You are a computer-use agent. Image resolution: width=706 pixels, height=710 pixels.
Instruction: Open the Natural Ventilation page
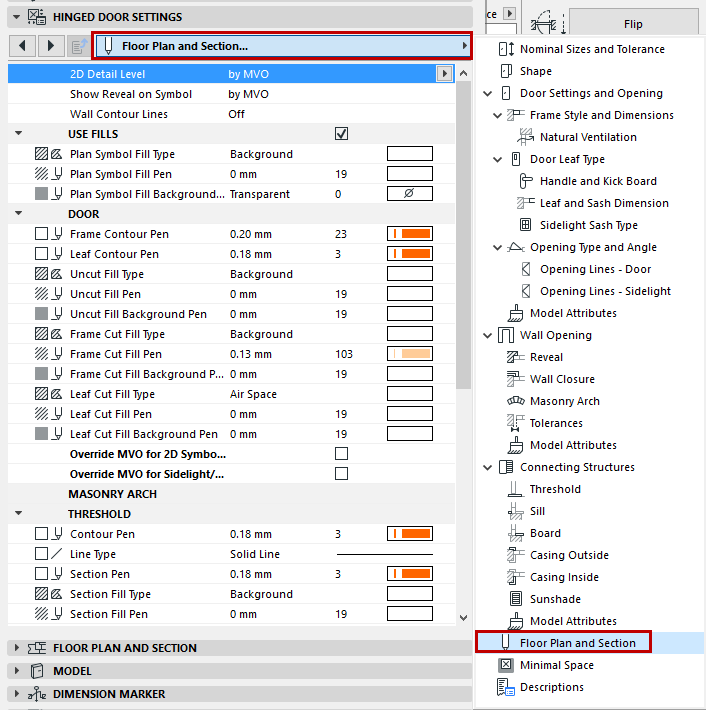(588, 137)
